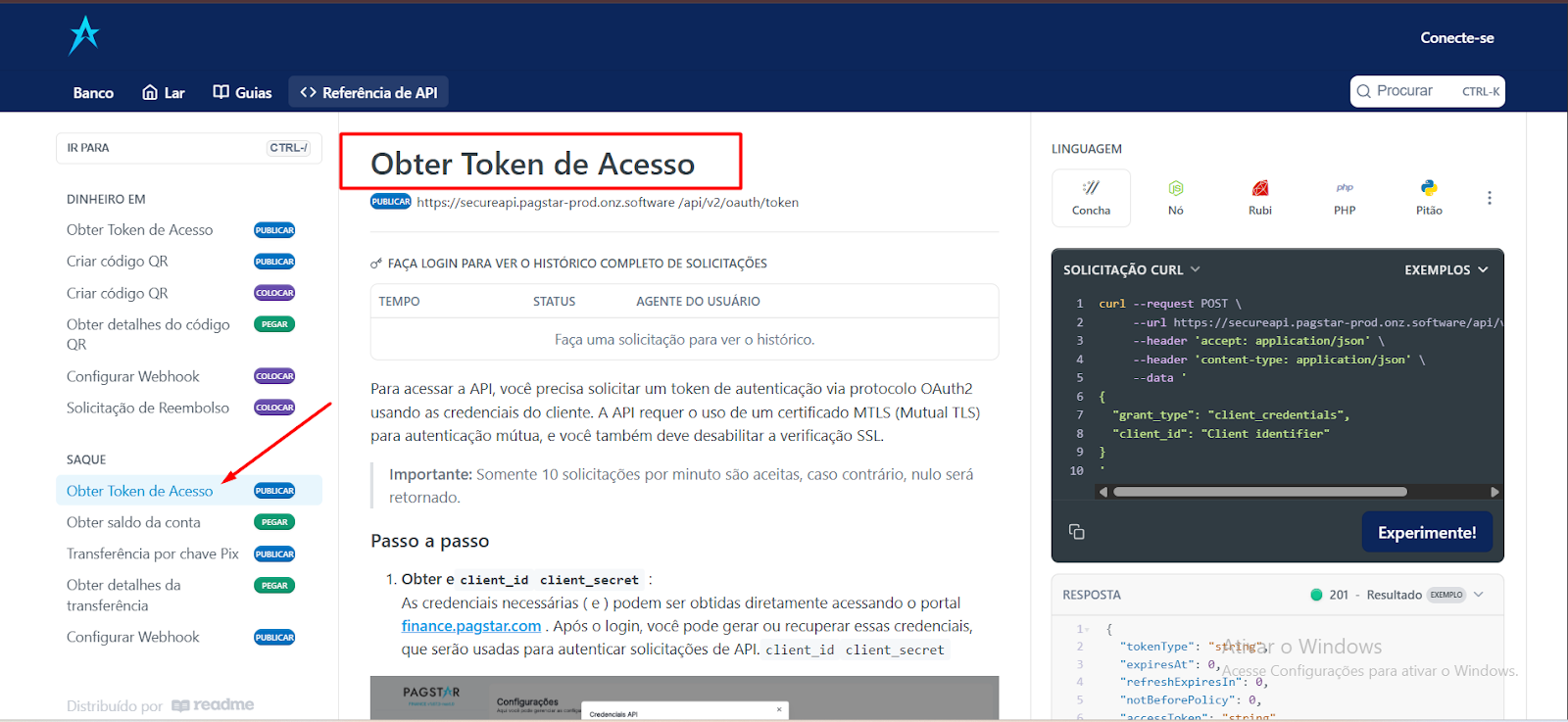The width and height of the screenshot is (1568, 722).
Task: Click the AGENTE DO USUÁRIO column header
Action: coord(698,302)
